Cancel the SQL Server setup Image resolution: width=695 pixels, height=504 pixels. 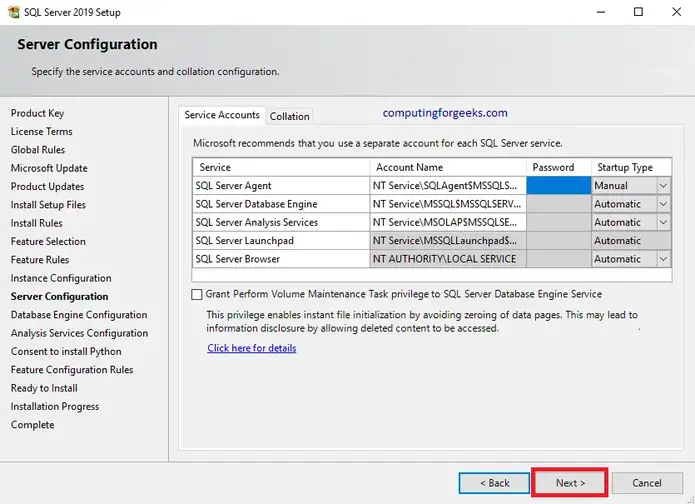[646, 483]
